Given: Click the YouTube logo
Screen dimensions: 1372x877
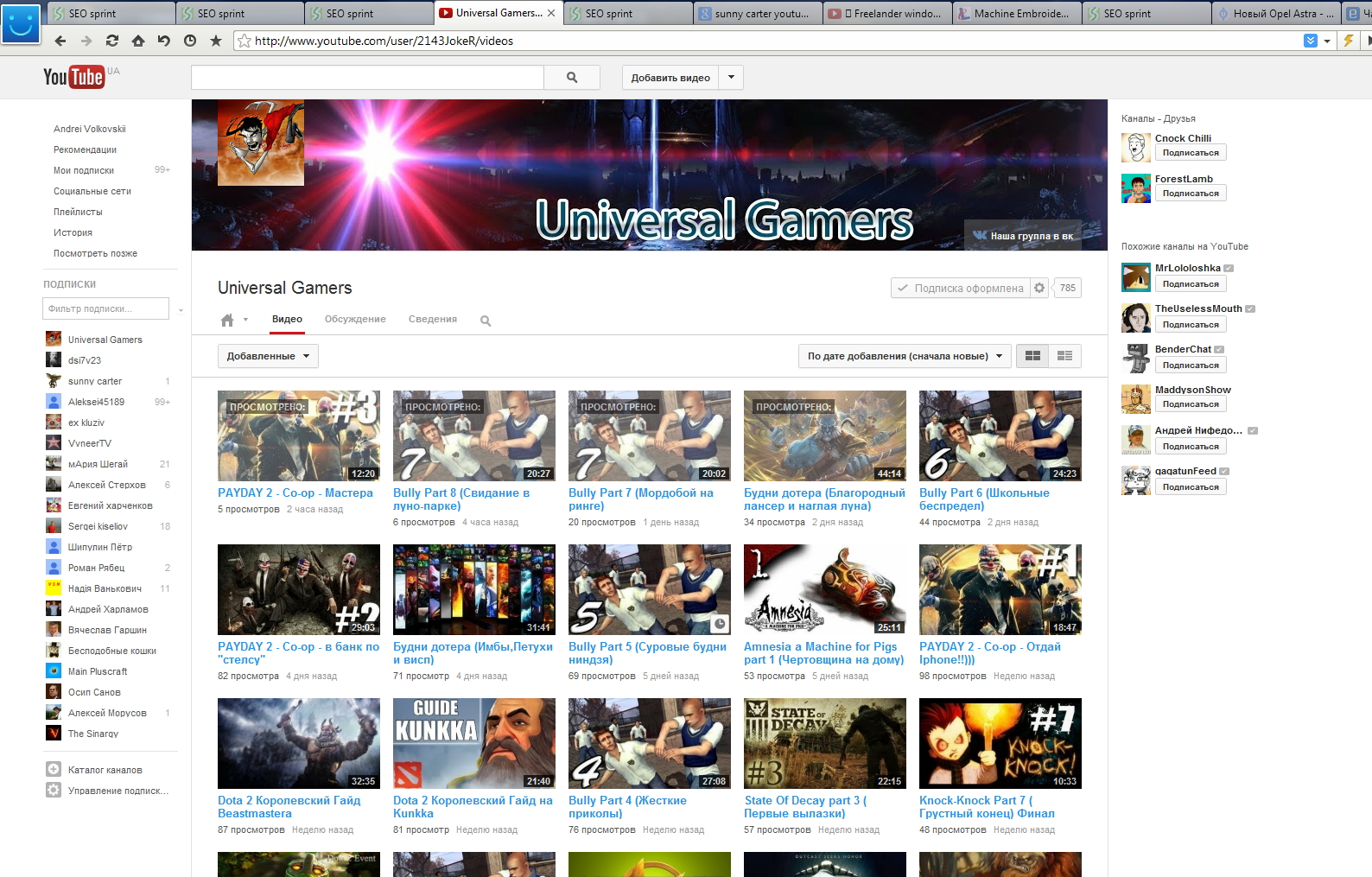Looking at the screenshot, I should tap(74, 77).
